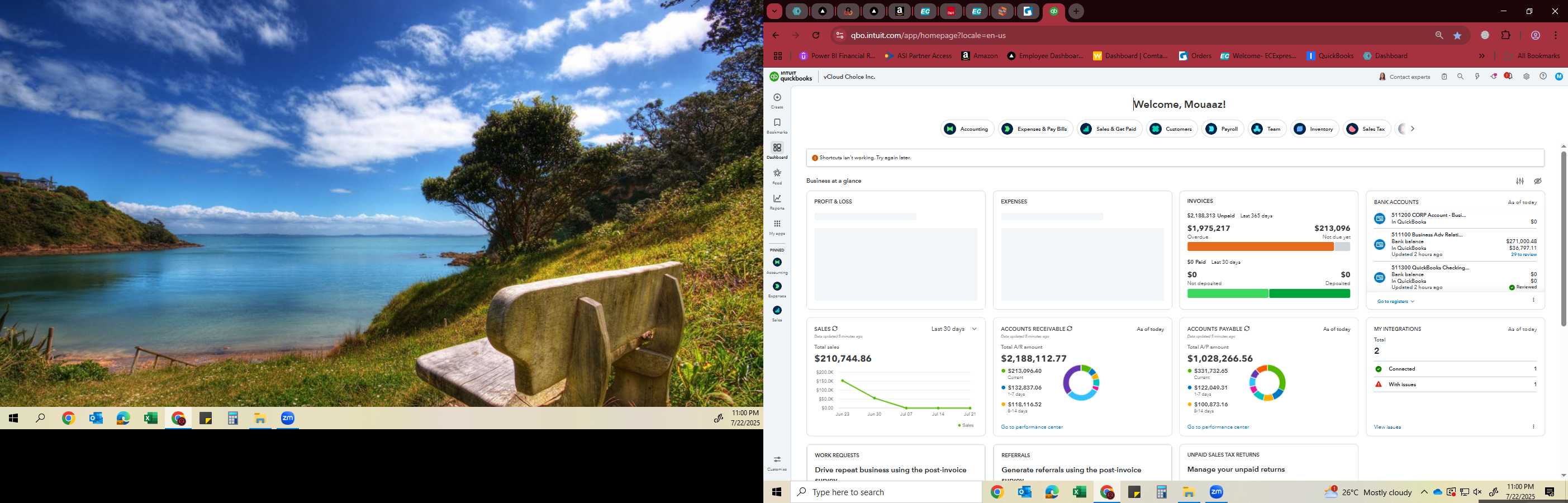The width and height of the screenshot is (1568, 503).
Task: Open Accounts Receivable performance center link
Action: (1032, 427)
